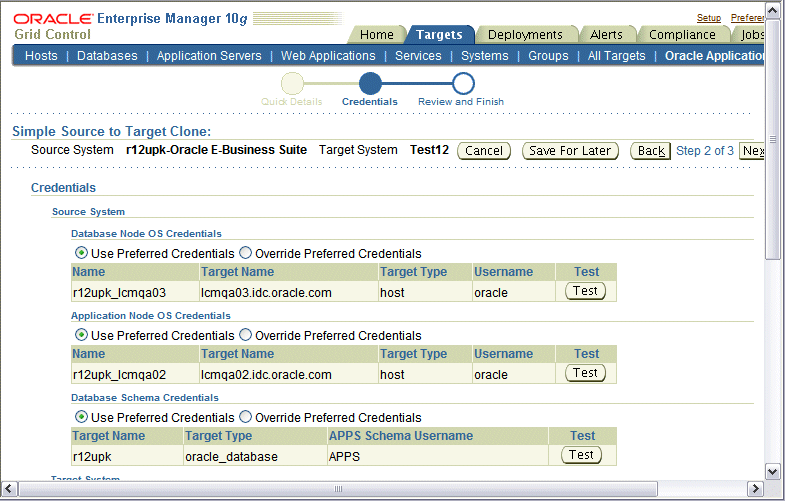Click the r12upk-Oracle E-Business Suite source name
Screen dimensions: 785x501
[216, 150]
